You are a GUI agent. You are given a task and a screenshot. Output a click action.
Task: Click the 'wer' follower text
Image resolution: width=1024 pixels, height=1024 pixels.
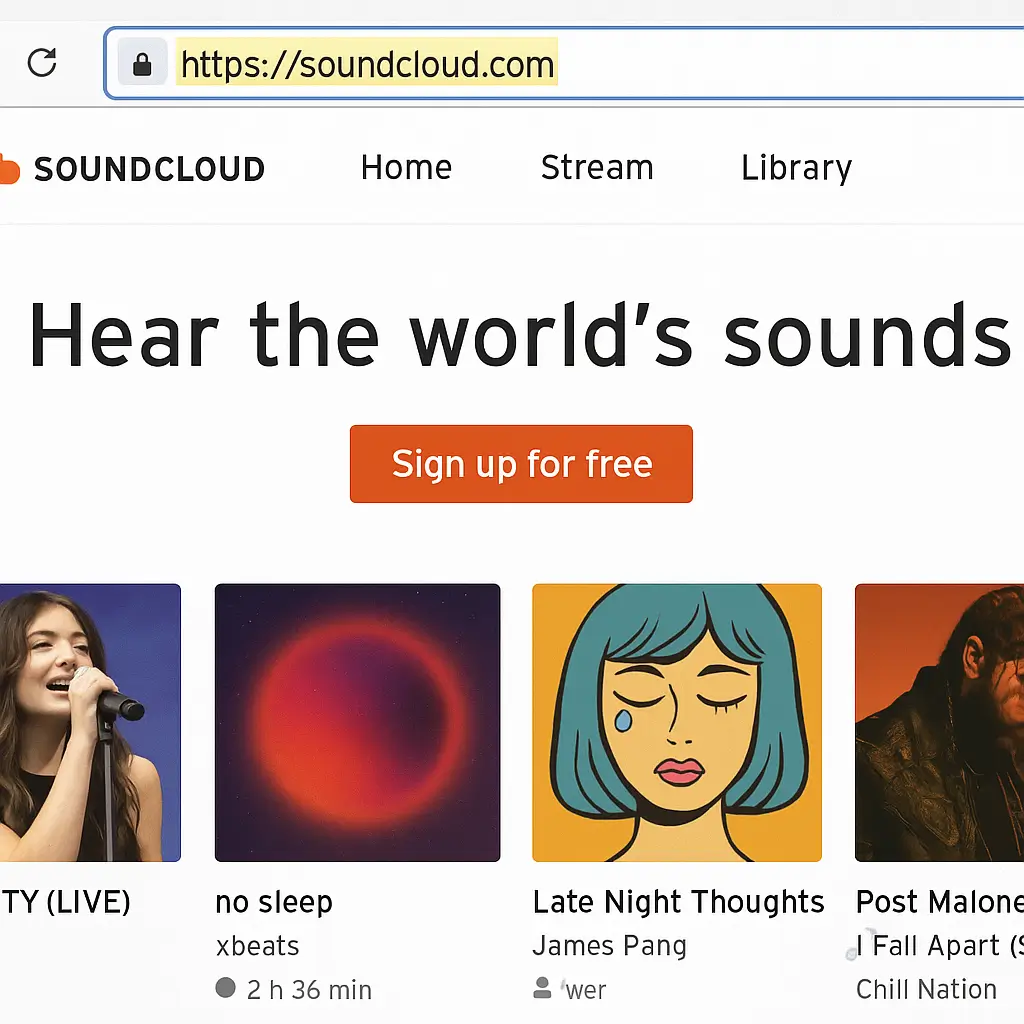(584, 990)
